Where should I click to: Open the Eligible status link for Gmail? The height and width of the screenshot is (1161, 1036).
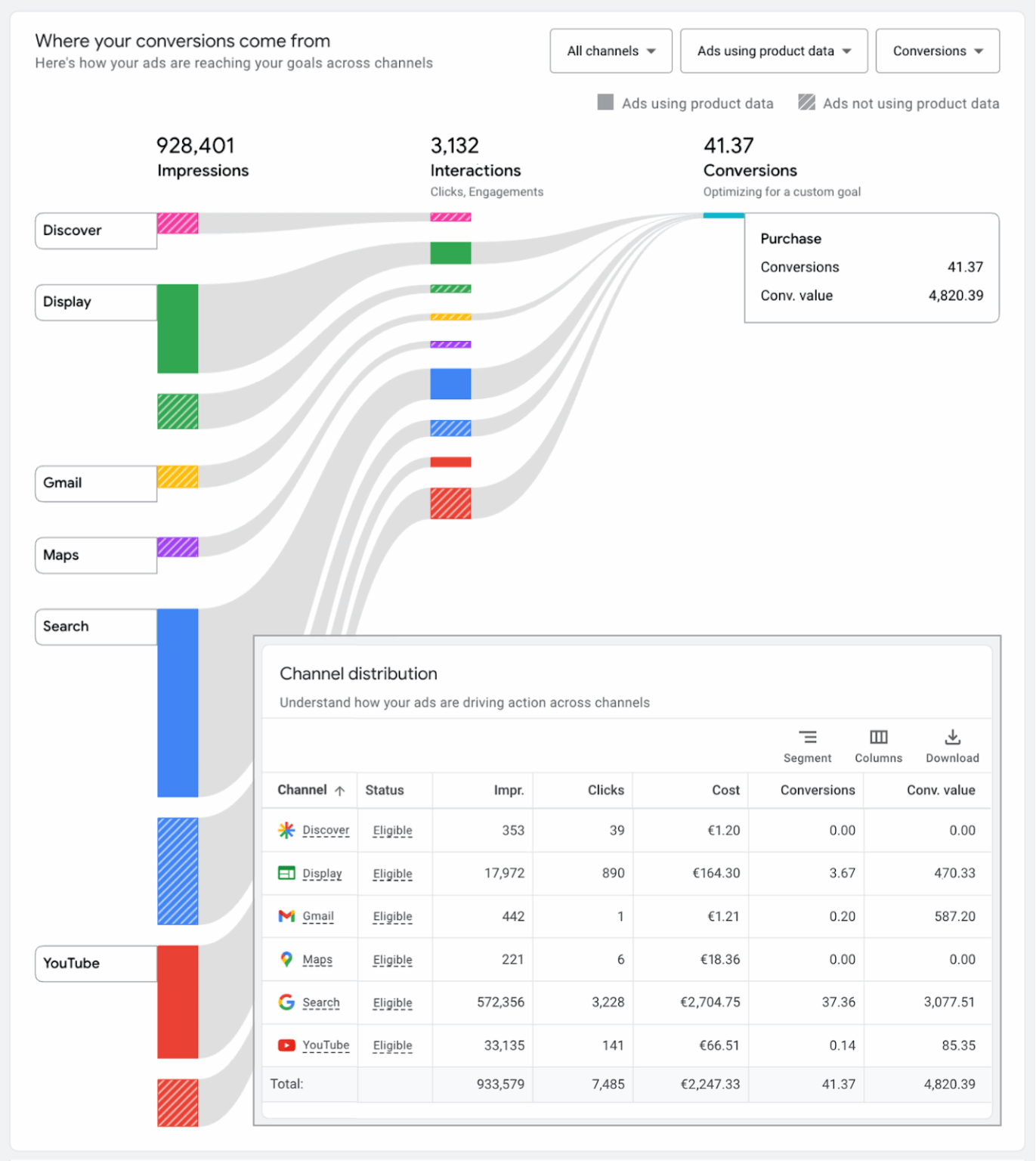391,916
